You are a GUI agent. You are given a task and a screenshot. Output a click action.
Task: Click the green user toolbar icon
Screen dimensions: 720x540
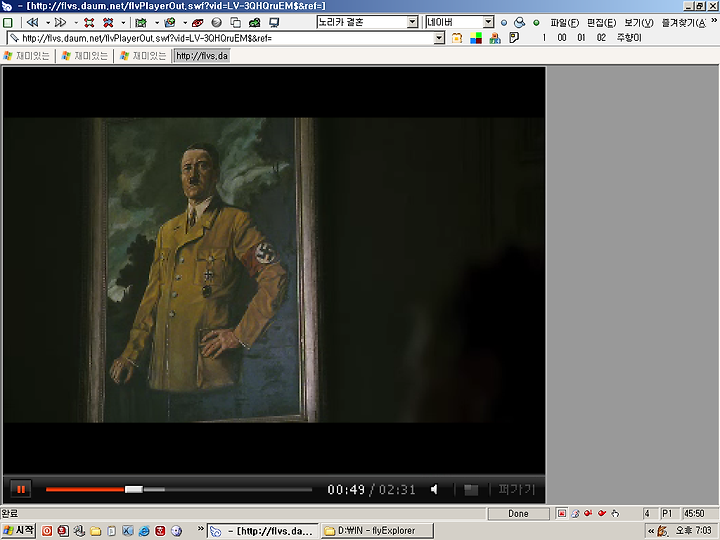pyautogui.click(x=254, y=22)
